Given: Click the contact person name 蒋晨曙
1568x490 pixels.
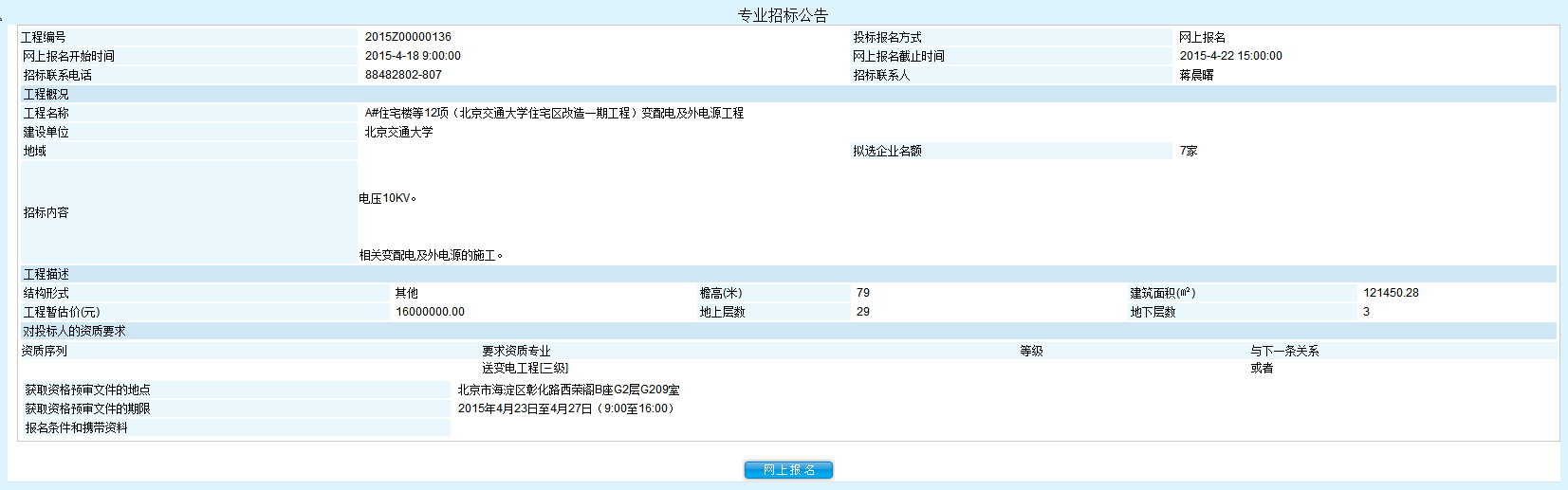Looking at the screenshot, I should click(x=1196, y=75).
